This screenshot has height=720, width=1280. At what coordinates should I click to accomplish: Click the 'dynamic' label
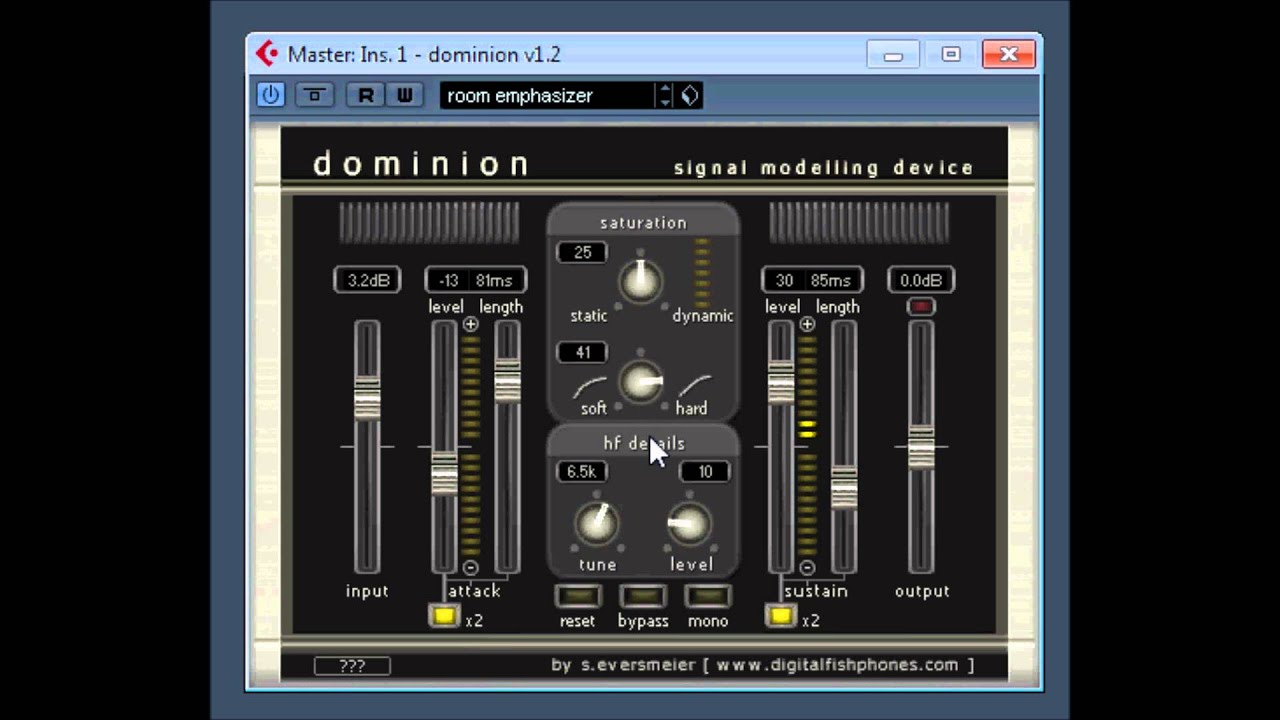(x=703, y=316)
